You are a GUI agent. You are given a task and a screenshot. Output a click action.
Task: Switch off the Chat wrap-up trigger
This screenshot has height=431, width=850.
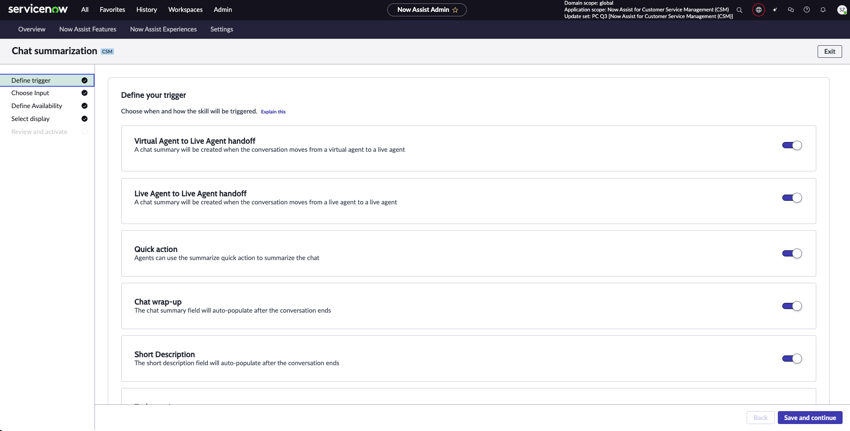[791, 306]
